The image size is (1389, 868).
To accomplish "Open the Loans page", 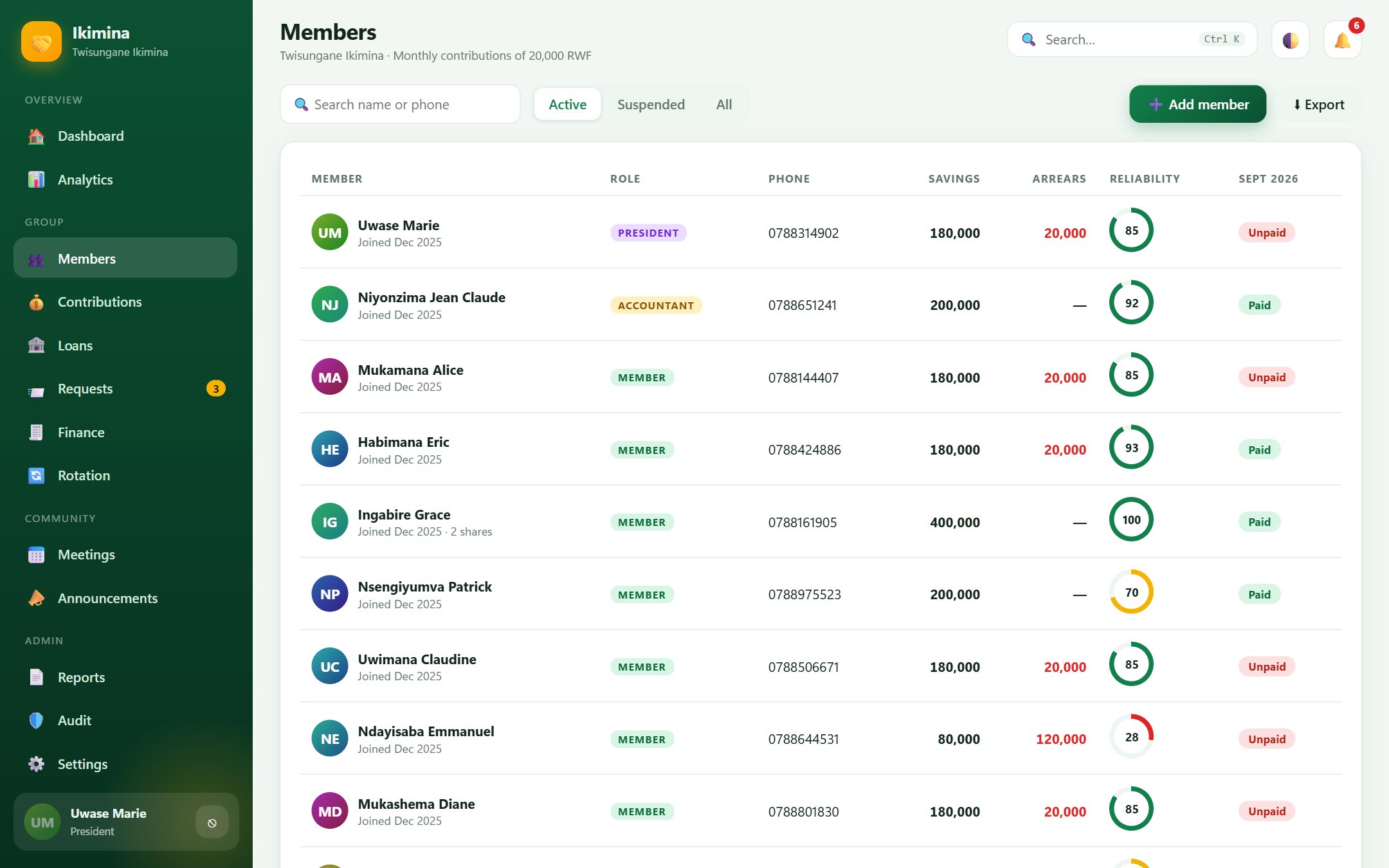I will click(125, 346).
